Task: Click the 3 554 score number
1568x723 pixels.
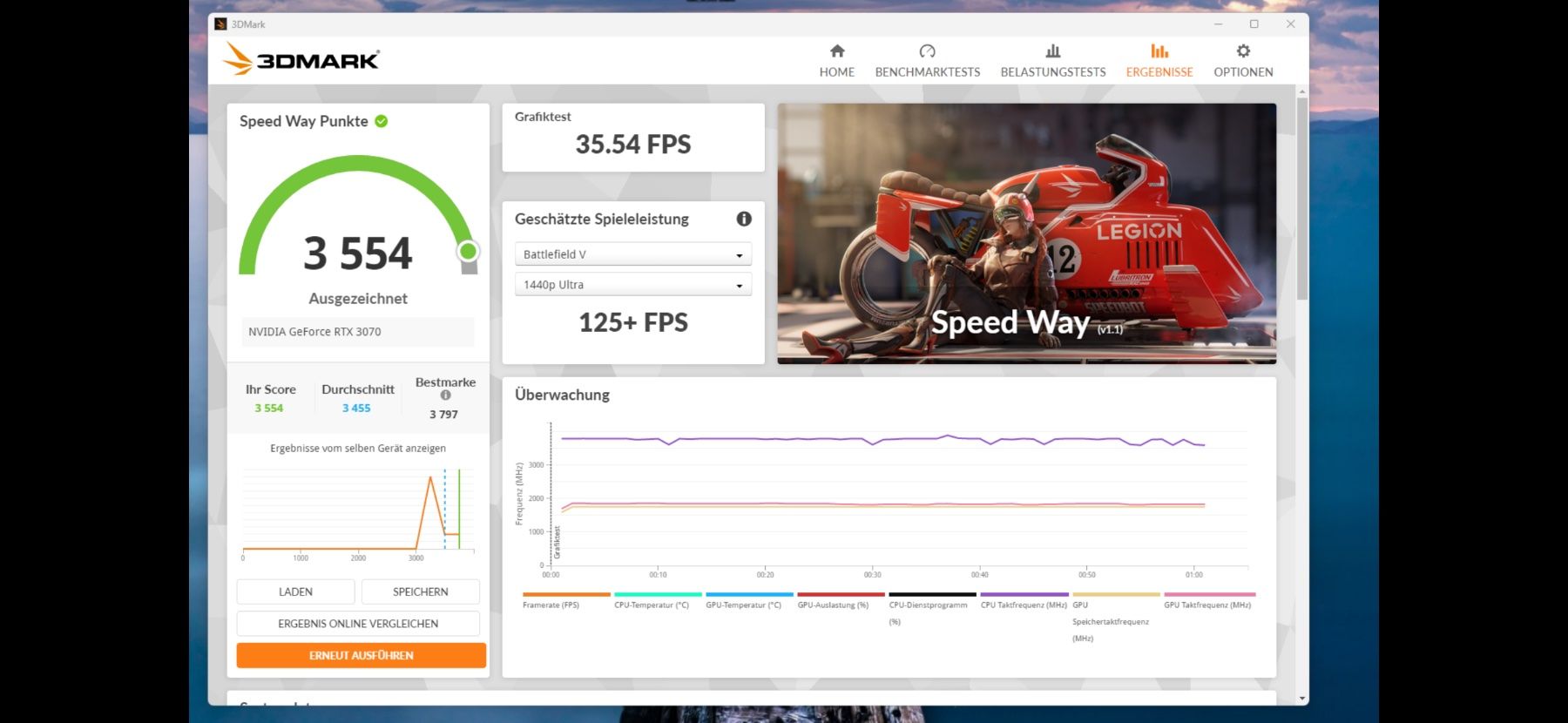Action: point(358,253)
